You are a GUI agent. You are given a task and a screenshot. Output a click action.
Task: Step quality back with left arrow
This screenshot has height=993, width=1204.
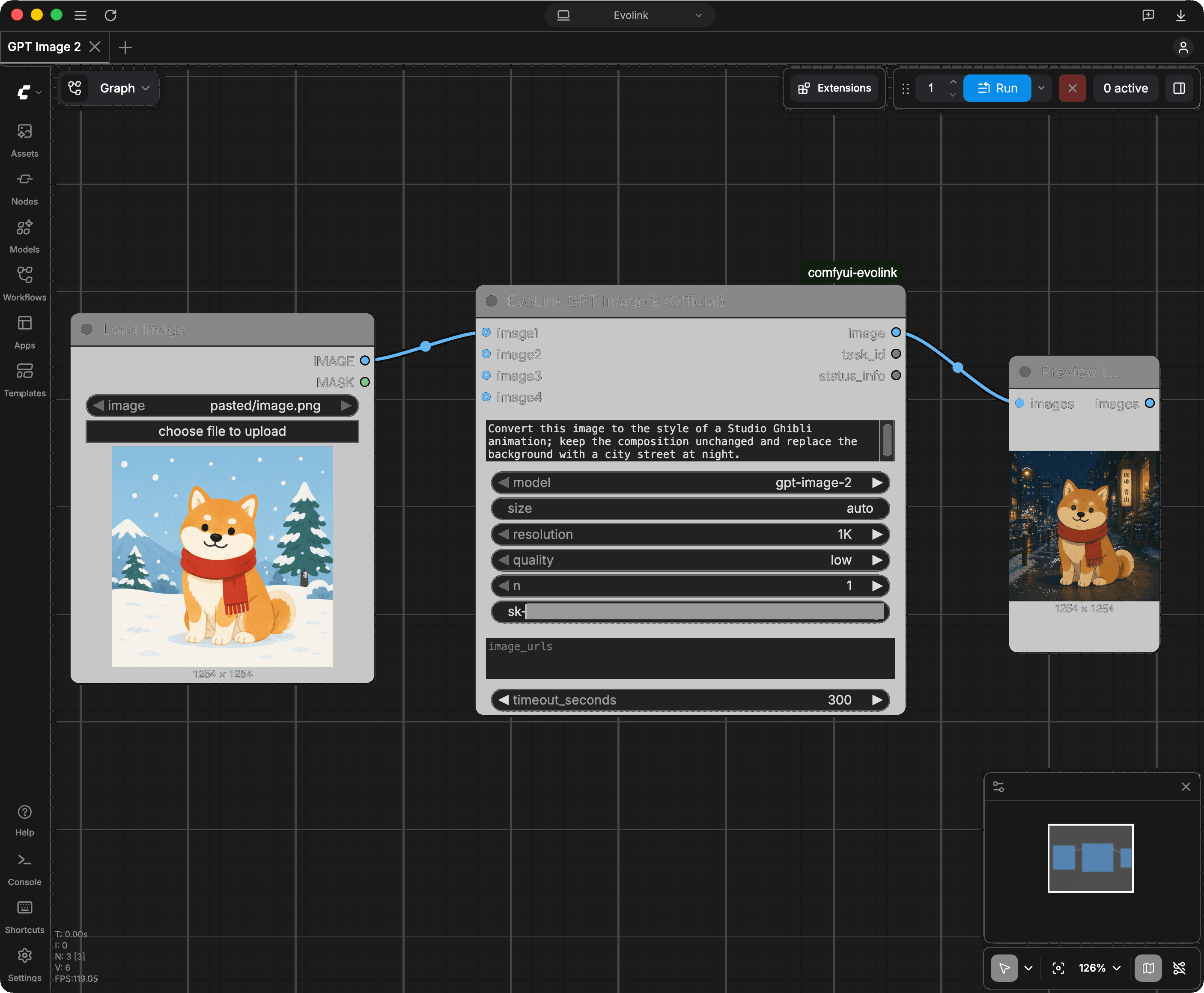pyautogui.click(x=504, y=560)
